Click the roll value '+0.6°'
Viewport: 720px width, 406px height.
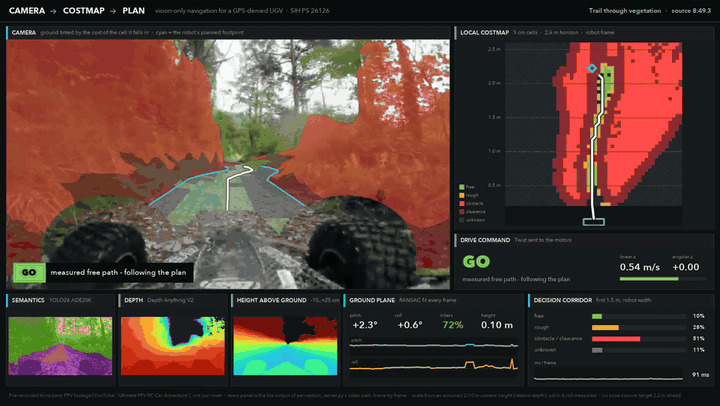pos(410,325)
